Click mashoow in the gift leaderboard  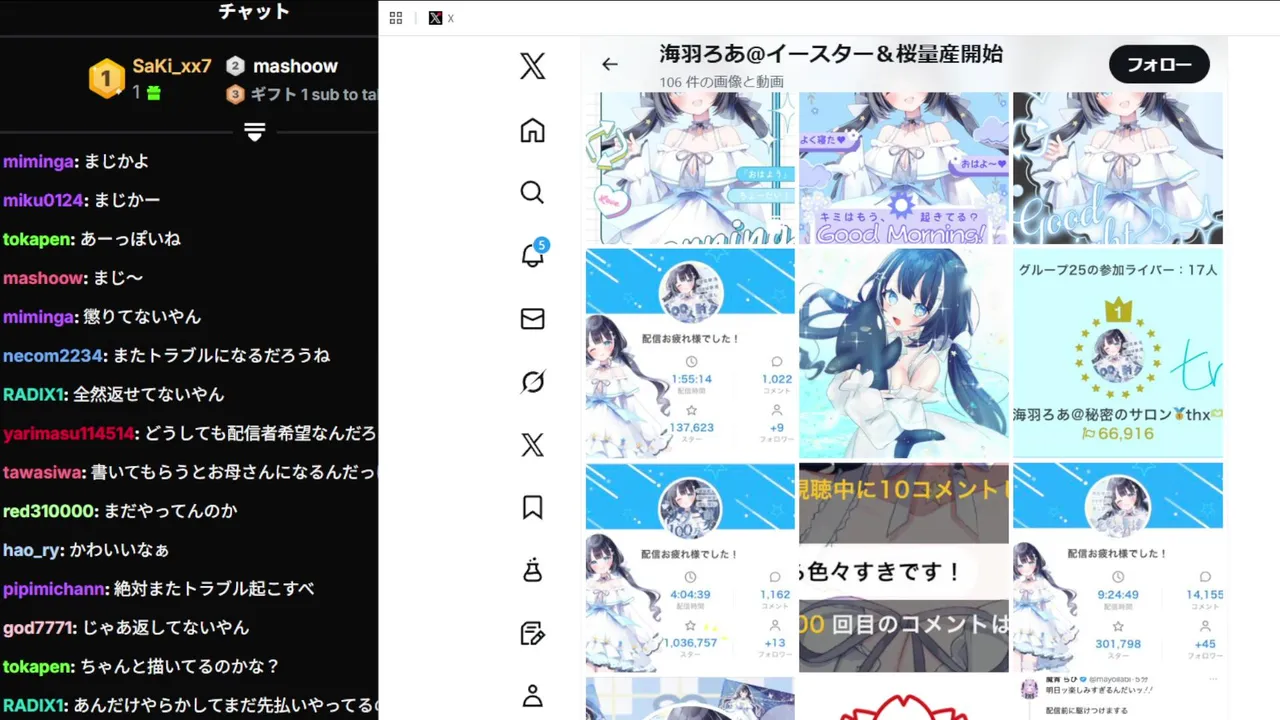pyautogui.click(x=295, y=66)
